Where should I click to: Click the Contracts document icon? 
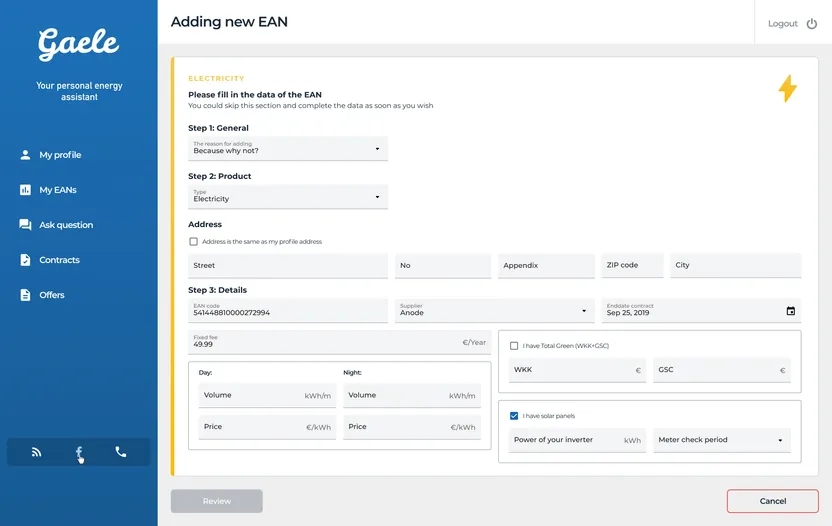pos(25,260)
